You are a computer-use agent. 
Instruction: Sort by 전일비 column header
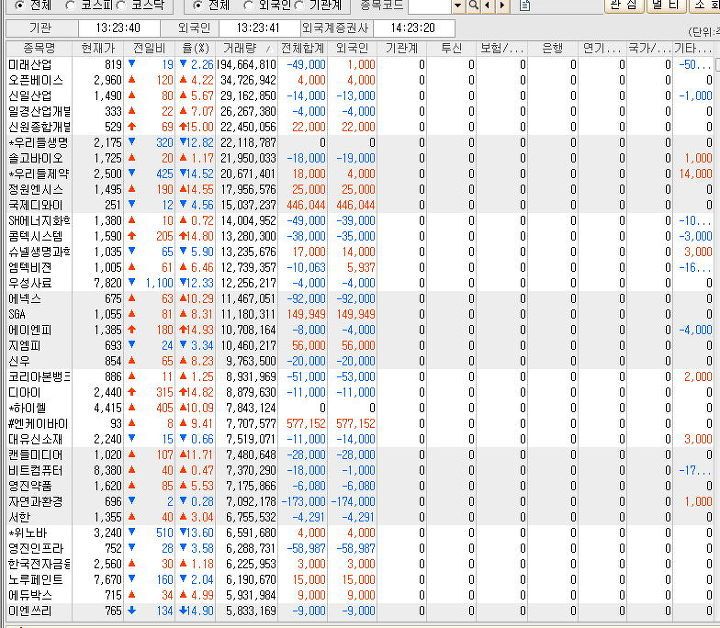point(149,48)
